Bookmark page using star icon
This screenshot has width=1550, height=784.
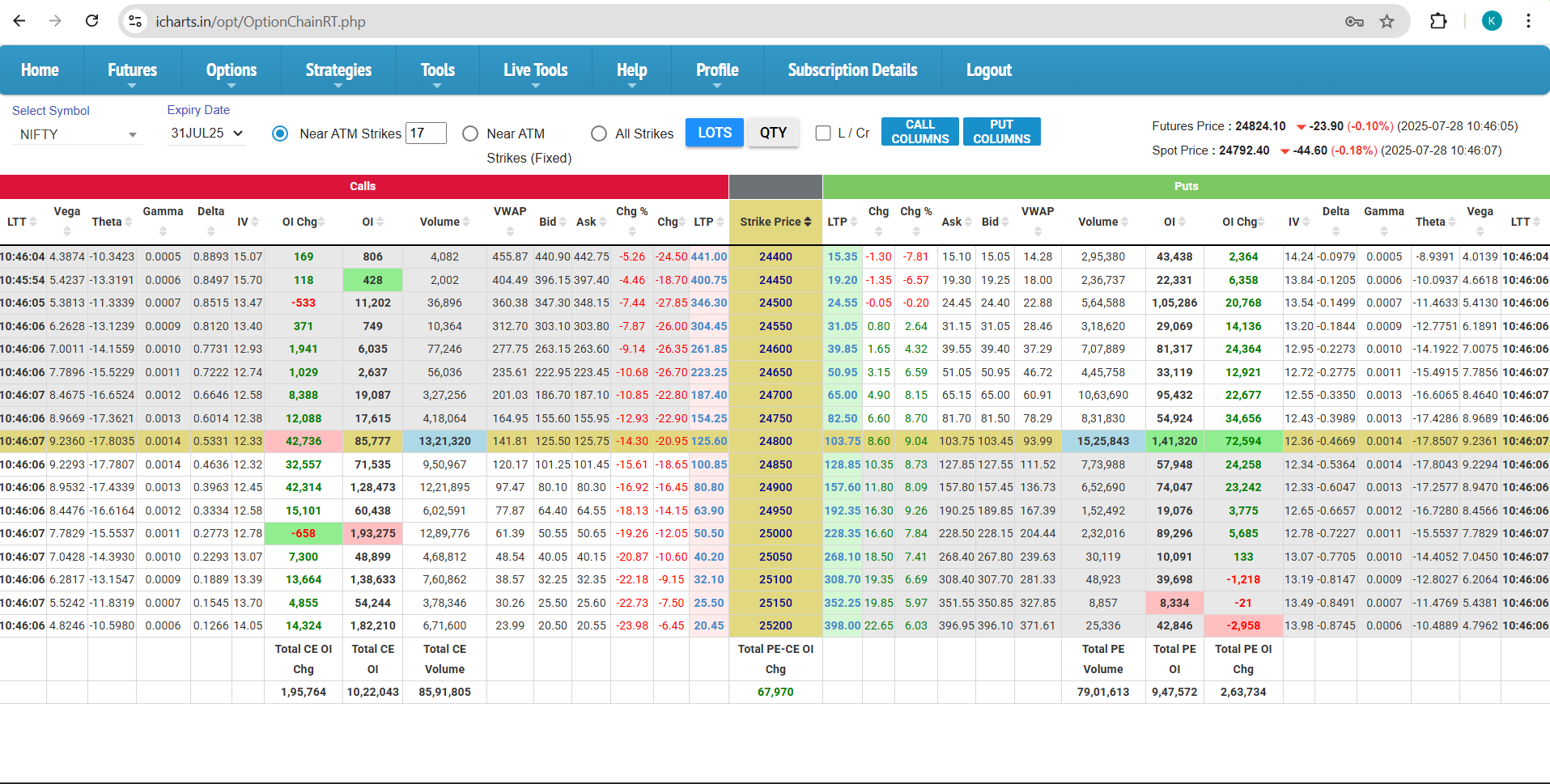[1387, 21]
